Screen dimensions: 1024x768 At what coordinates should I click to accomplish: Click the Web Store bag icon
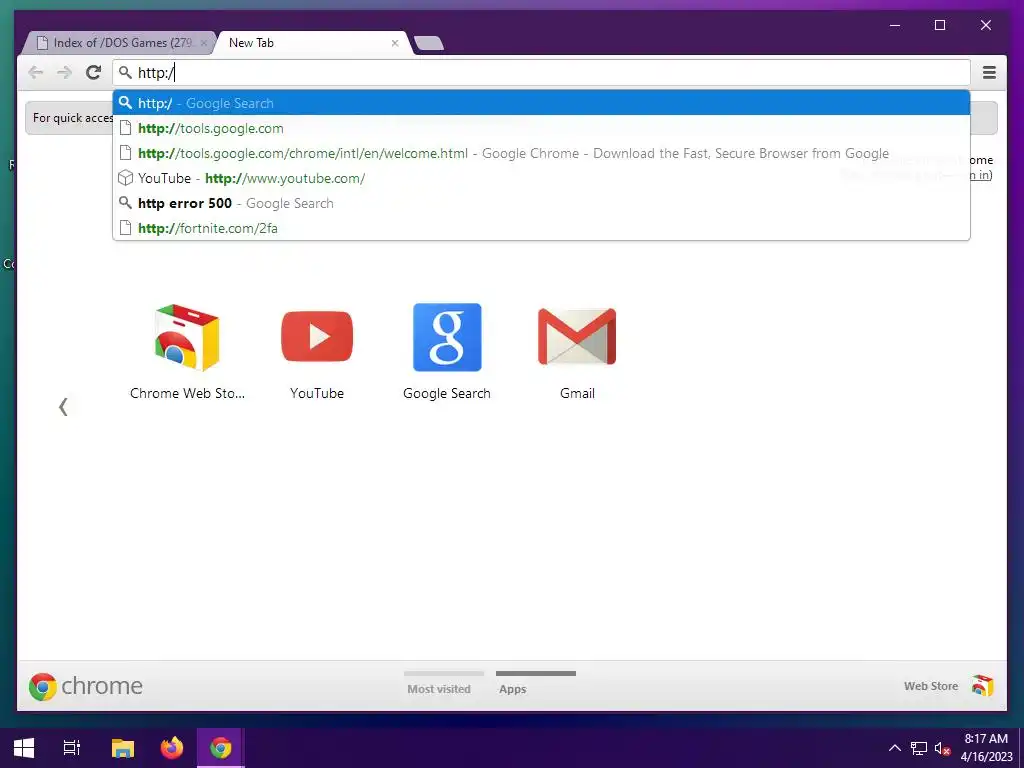coord(982,686)
